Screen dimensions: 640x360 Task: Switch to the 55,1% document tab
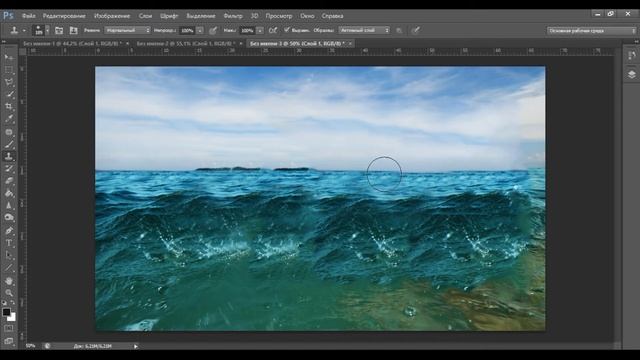186,43
